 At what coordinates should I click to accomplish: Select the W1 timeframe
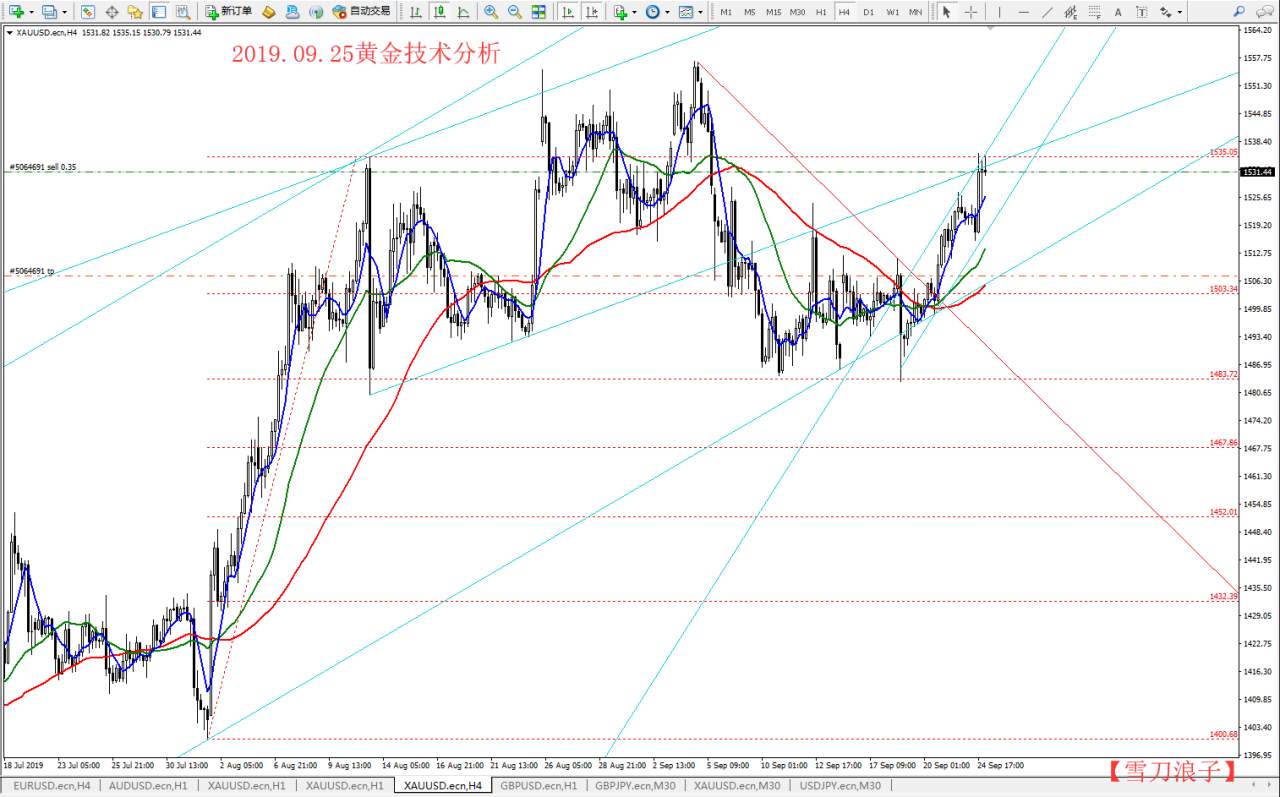click(893, 12)
